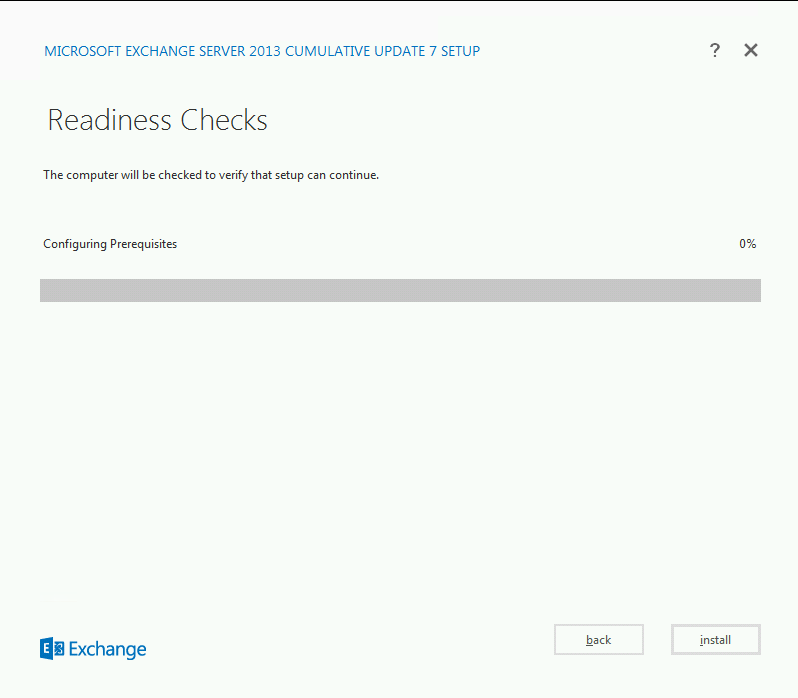The height and width of the screenshot is (698, 798).
Task: Start installation with the install button
Action: point(716,639)
